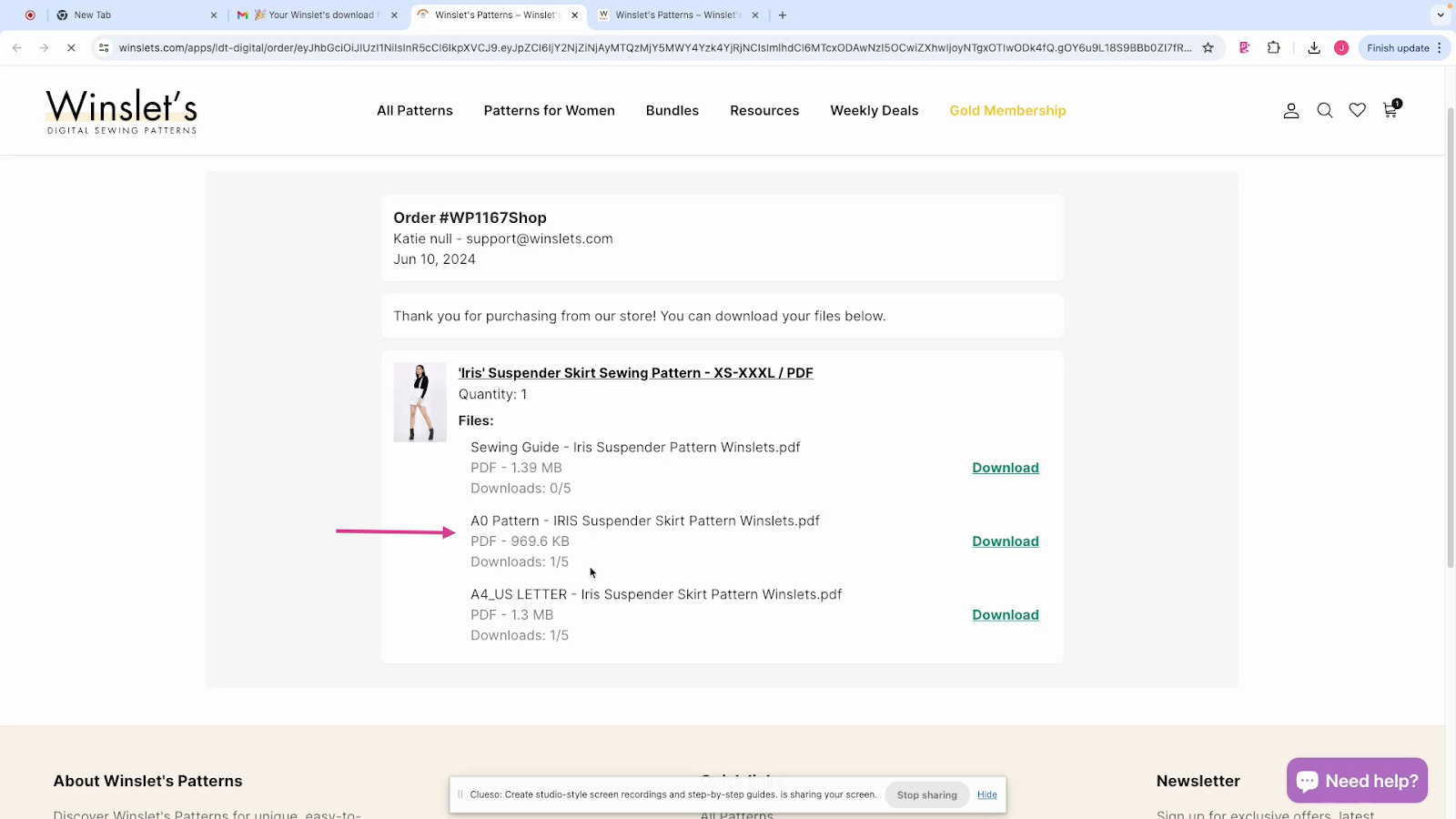This screenshot has height=819, width=1456.
Task: Switch to the New Tab tab
Action: pyautogui.click(x=136, y=15)
